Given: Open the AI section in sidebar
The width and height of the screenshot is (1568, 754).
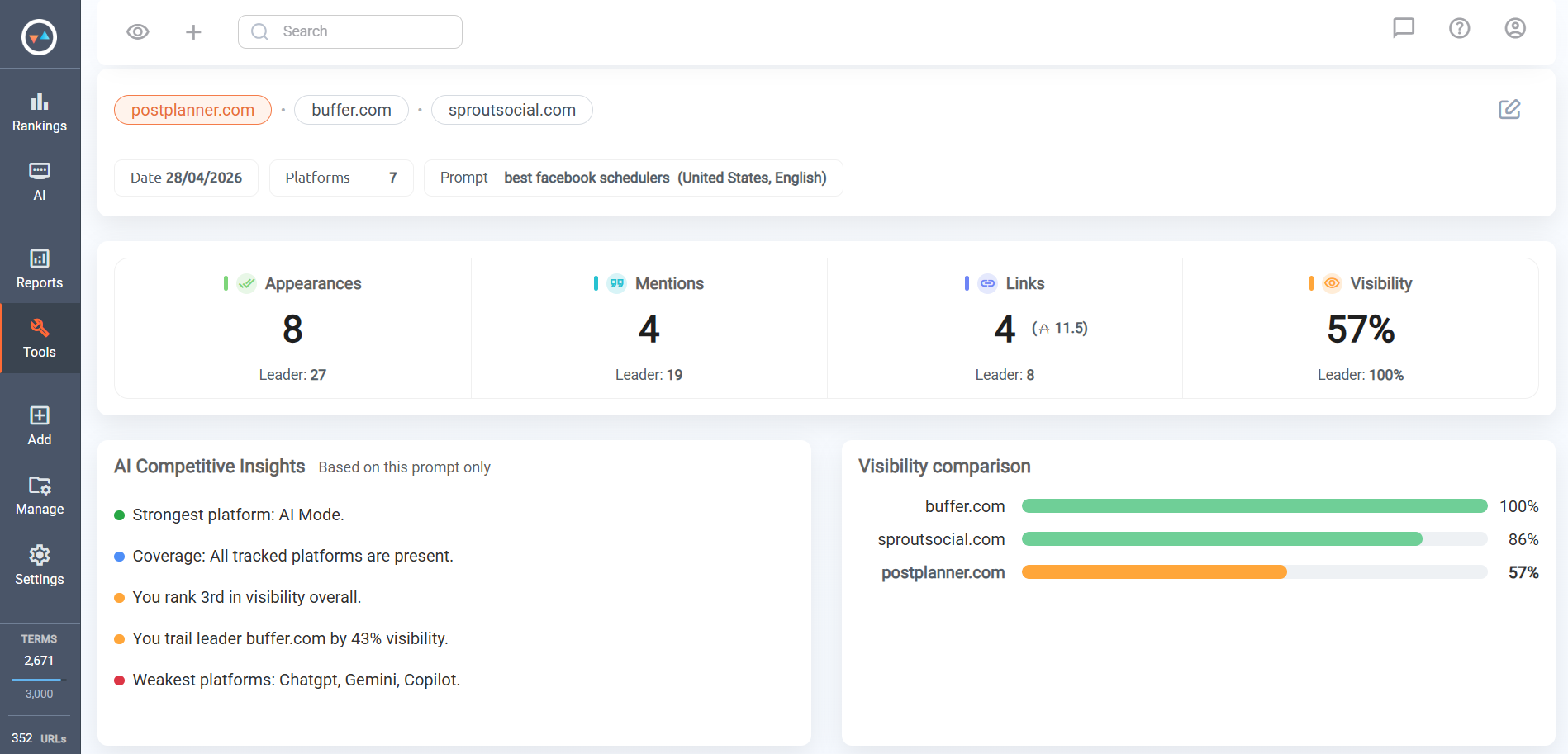Looking at the screenshot, I should point(40,183).
